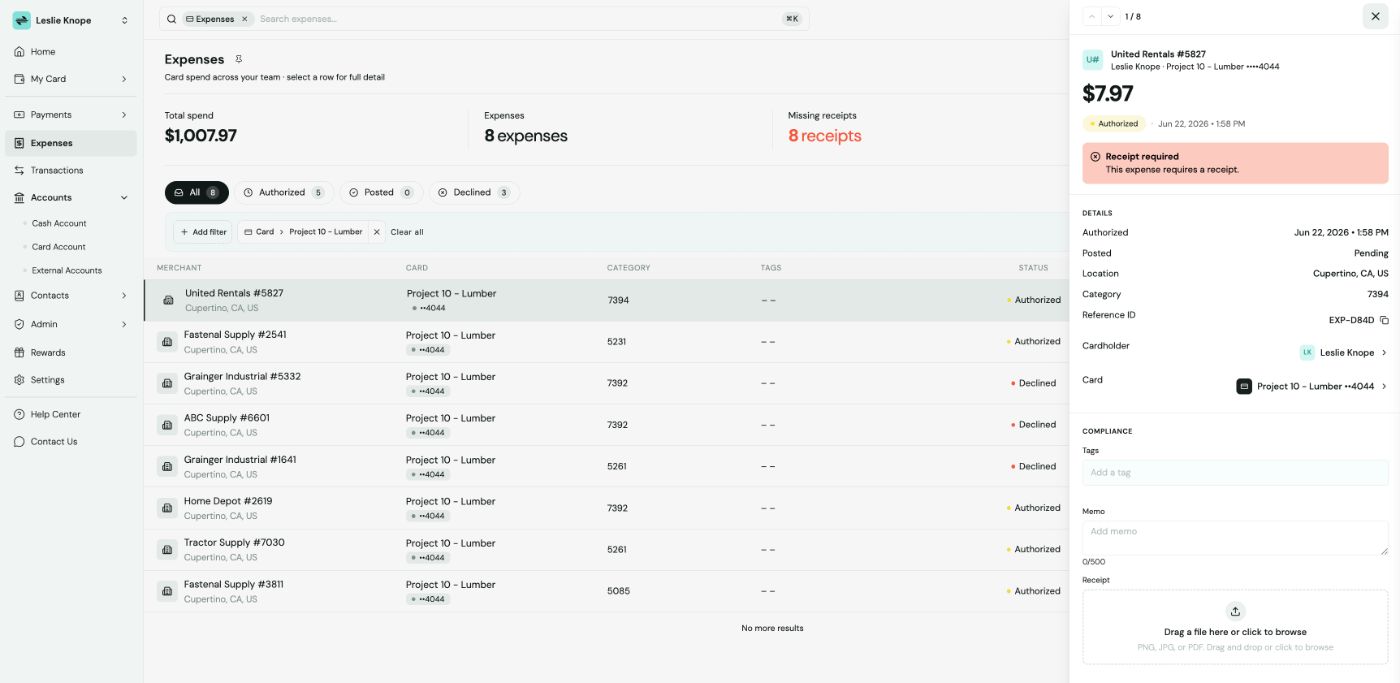
Task: Focus the Search expenses field
Action: click(x=515, y=19)
